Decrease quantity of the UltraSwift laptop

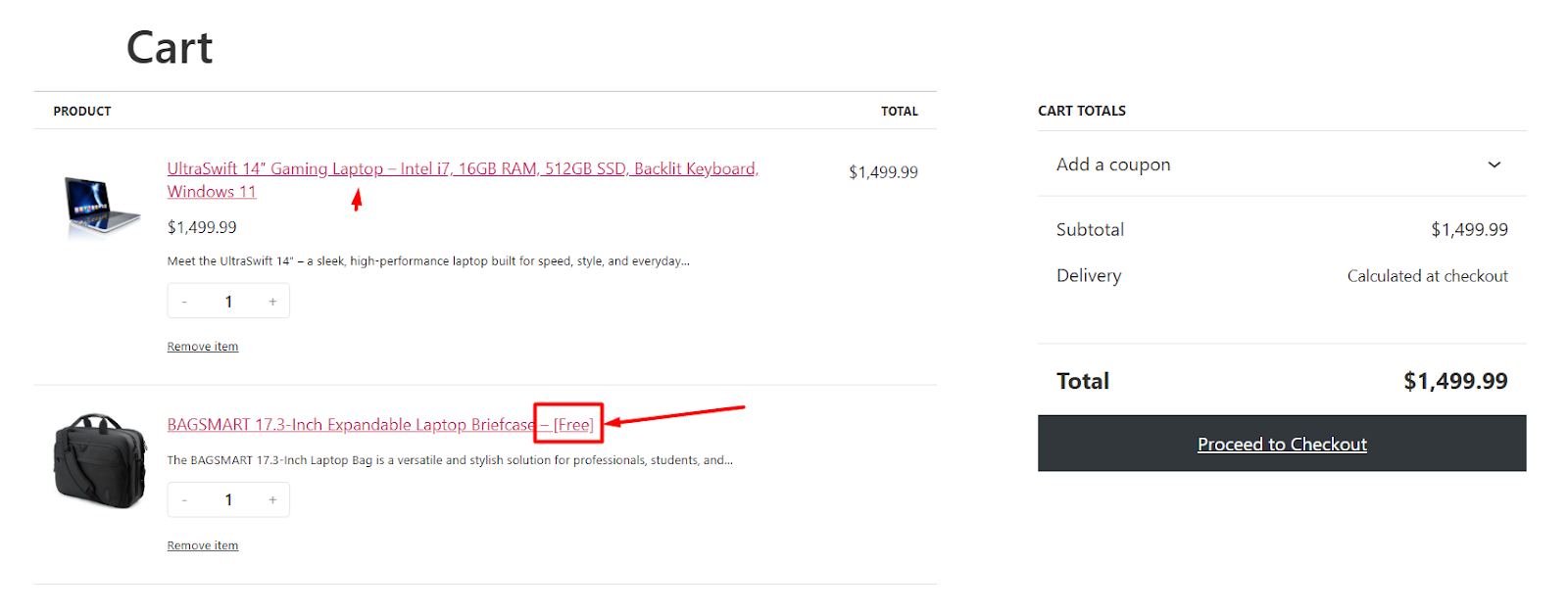pyautogui.click(x=184, y=302)
